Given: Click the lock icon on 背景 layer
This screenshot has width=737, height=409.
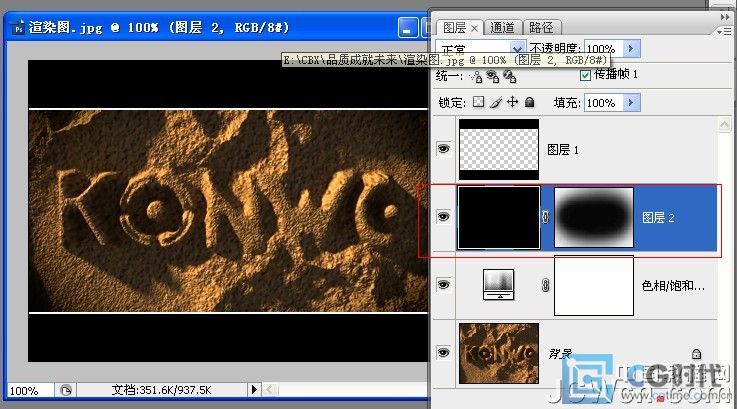Looking at the screenshot, I should pos(696,354).
